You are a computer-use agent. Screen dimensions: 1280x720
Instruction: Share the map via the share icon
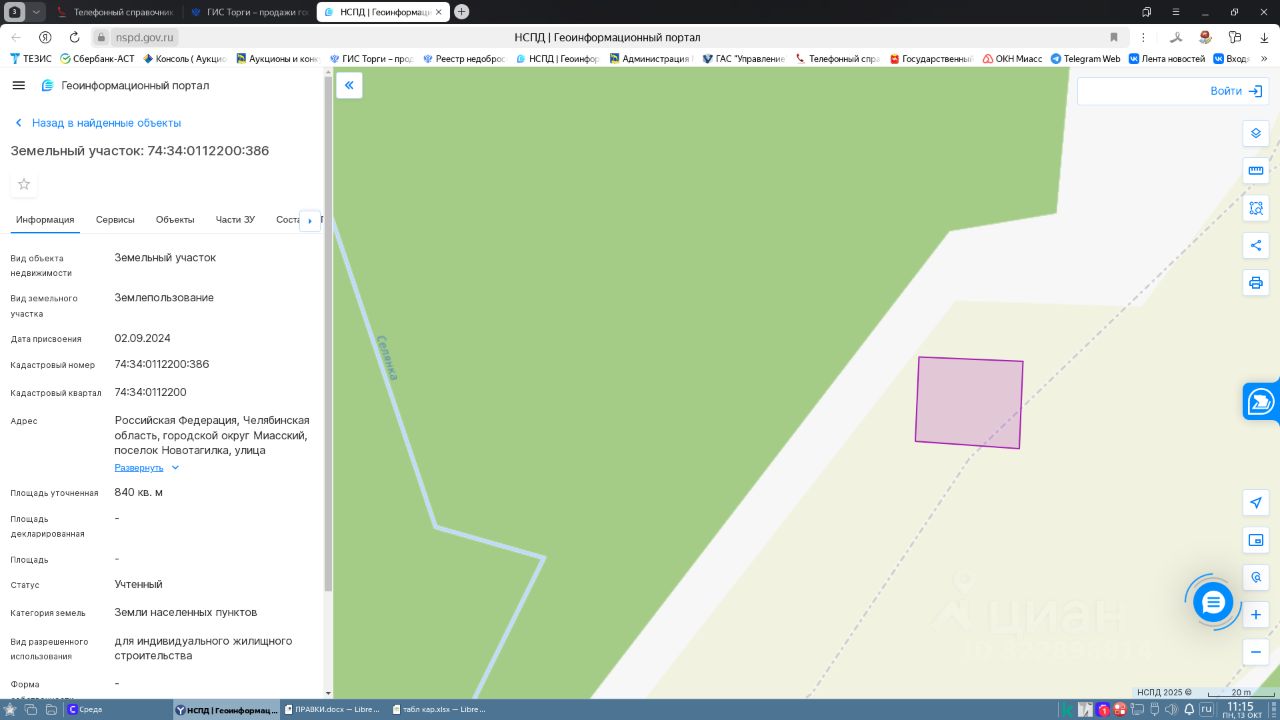[x=1256, y=246]
